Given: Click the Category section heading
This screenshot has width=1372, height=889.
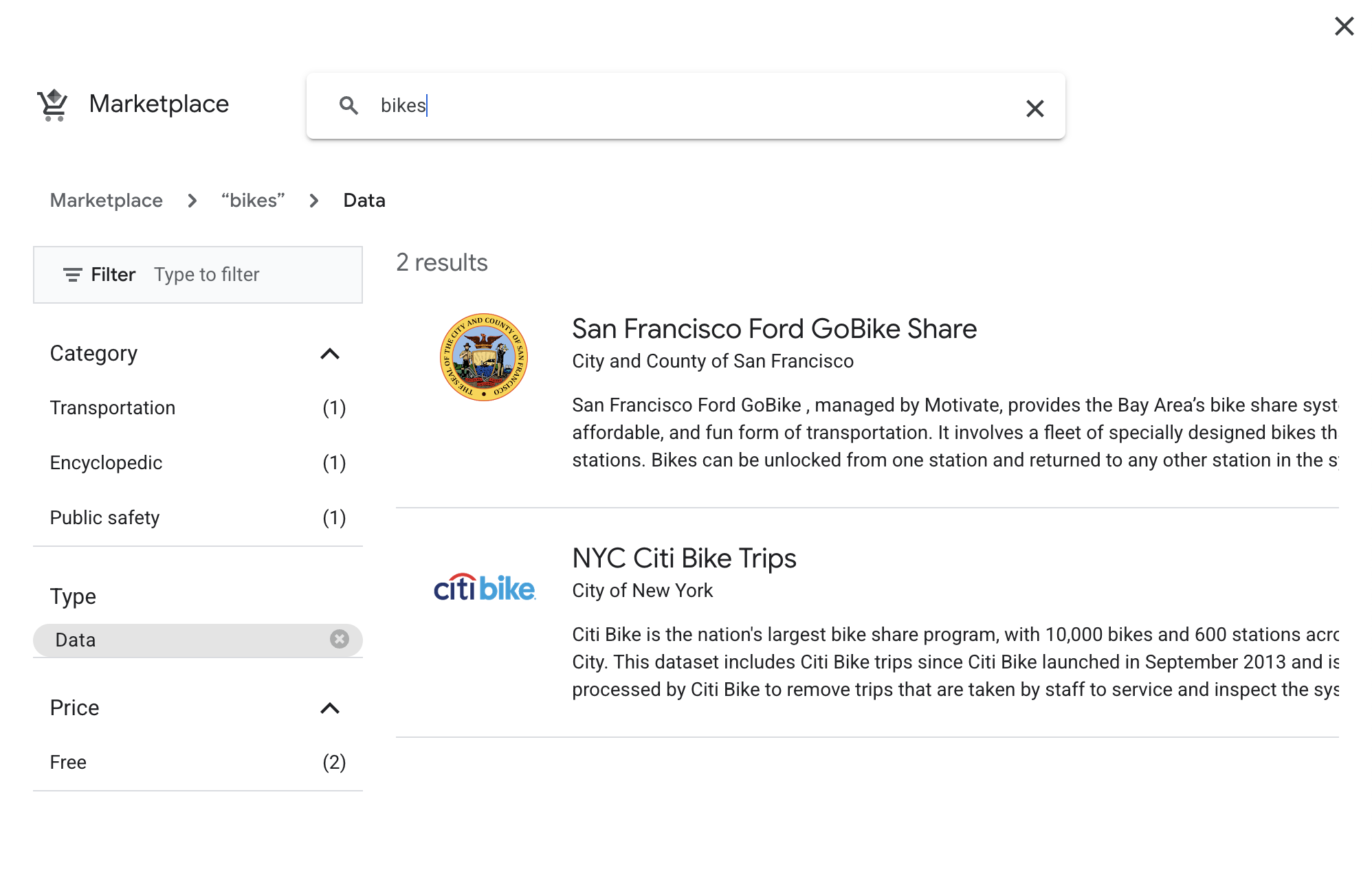Looking at the screenshot, I should (94, 354).
